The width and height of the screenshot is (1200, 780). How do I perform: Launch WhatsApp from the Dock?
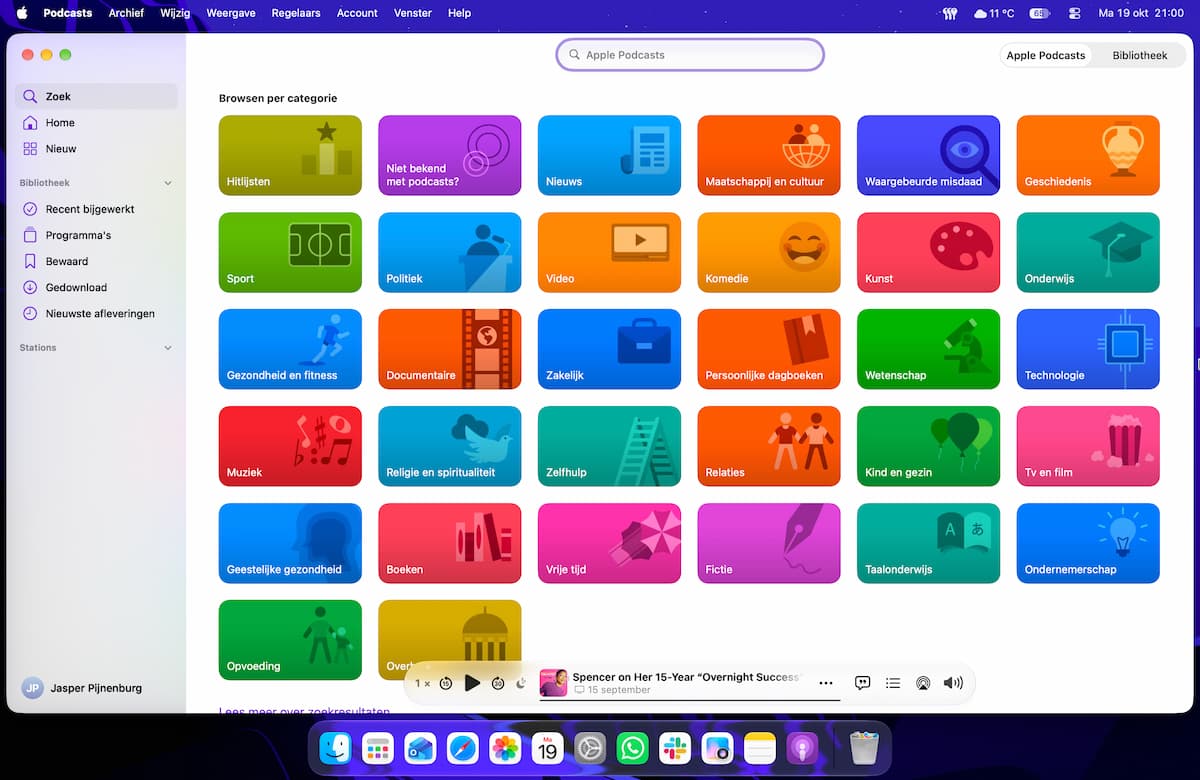tap(632, 748)
